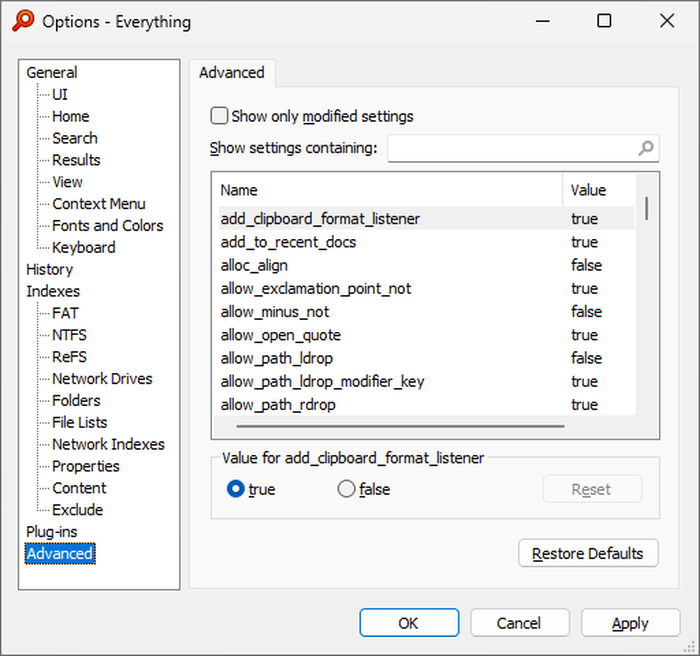Select Advanced in the options tree
700x656 pixels.
tap(60, 554)
